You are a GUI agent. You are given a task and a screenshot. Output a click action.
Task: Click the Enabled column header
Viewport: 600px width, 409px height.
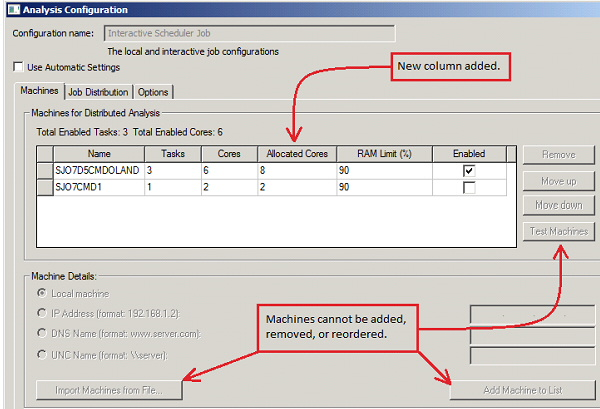coord(470,154)
